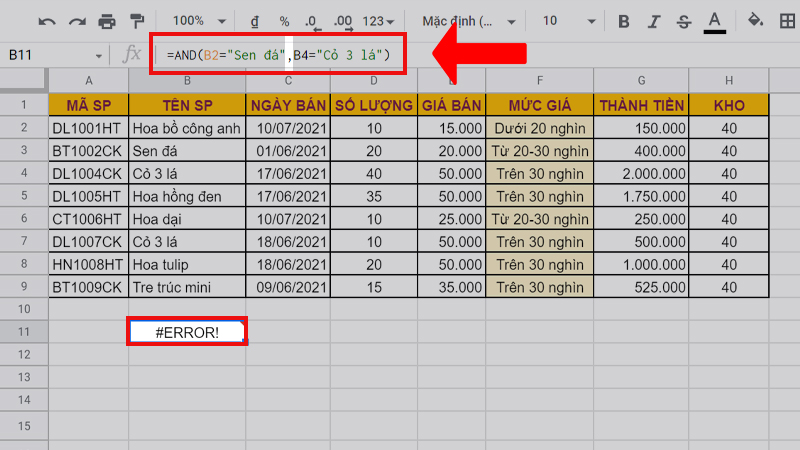Select row 15 header

(24, 426)
